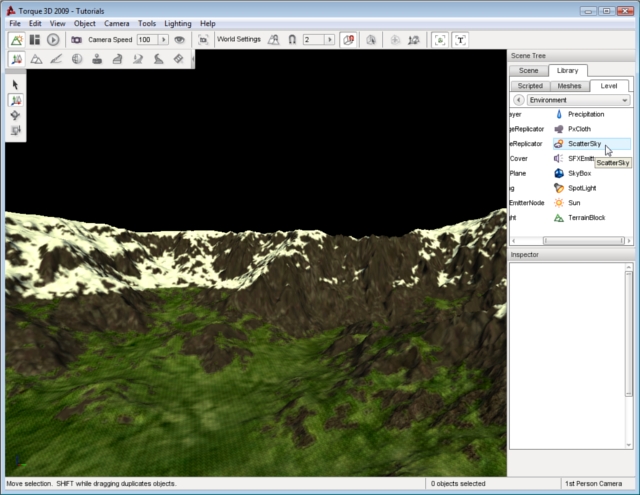Viewport: 640px width, 495px height.
Task: Toggle the camera eye visibility icon
Action: pyautogui.click(x=179, y=39)
